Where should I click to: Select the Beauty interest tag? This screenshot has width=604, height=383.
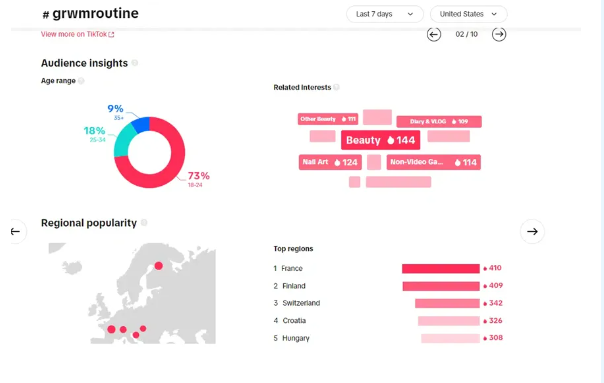[380, 140]
